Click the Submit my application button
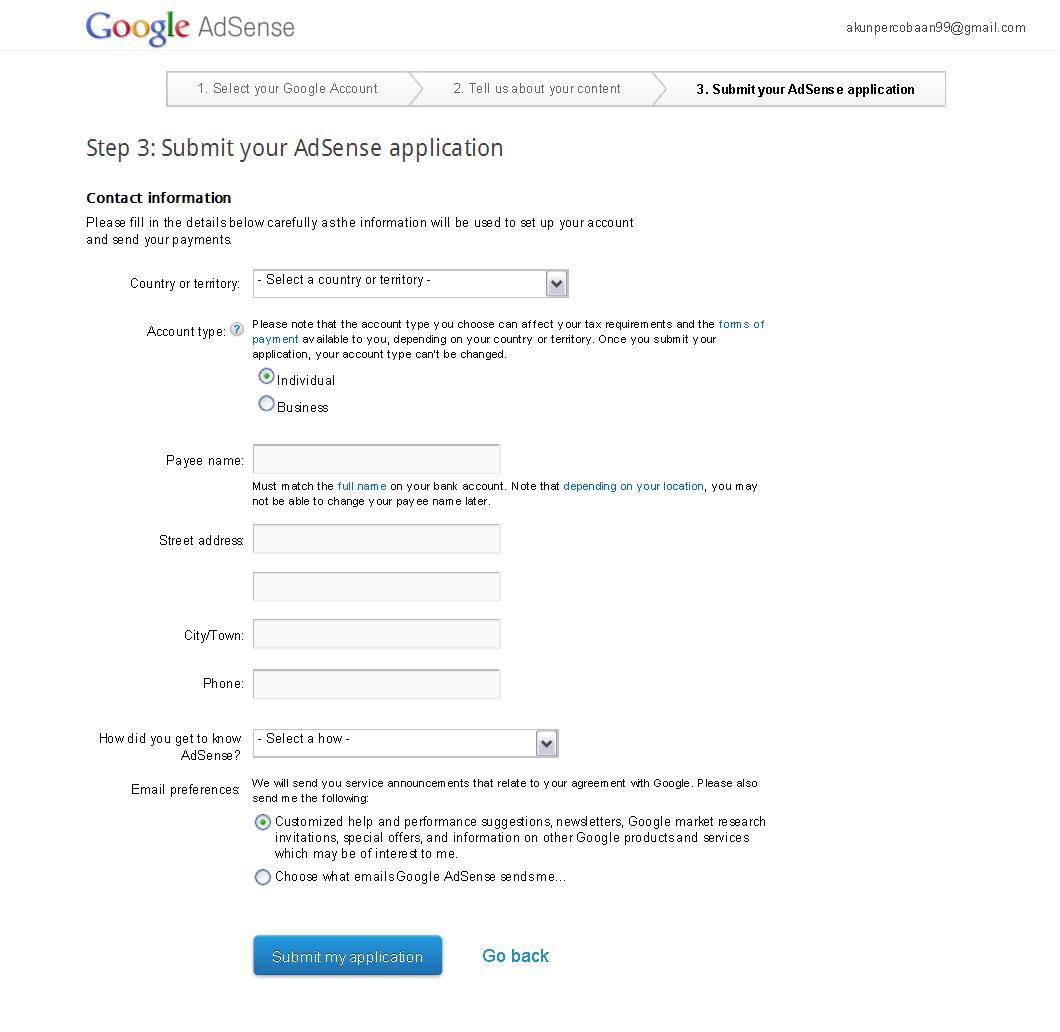Viewport: 1060px width, 1032px height. 347,956
